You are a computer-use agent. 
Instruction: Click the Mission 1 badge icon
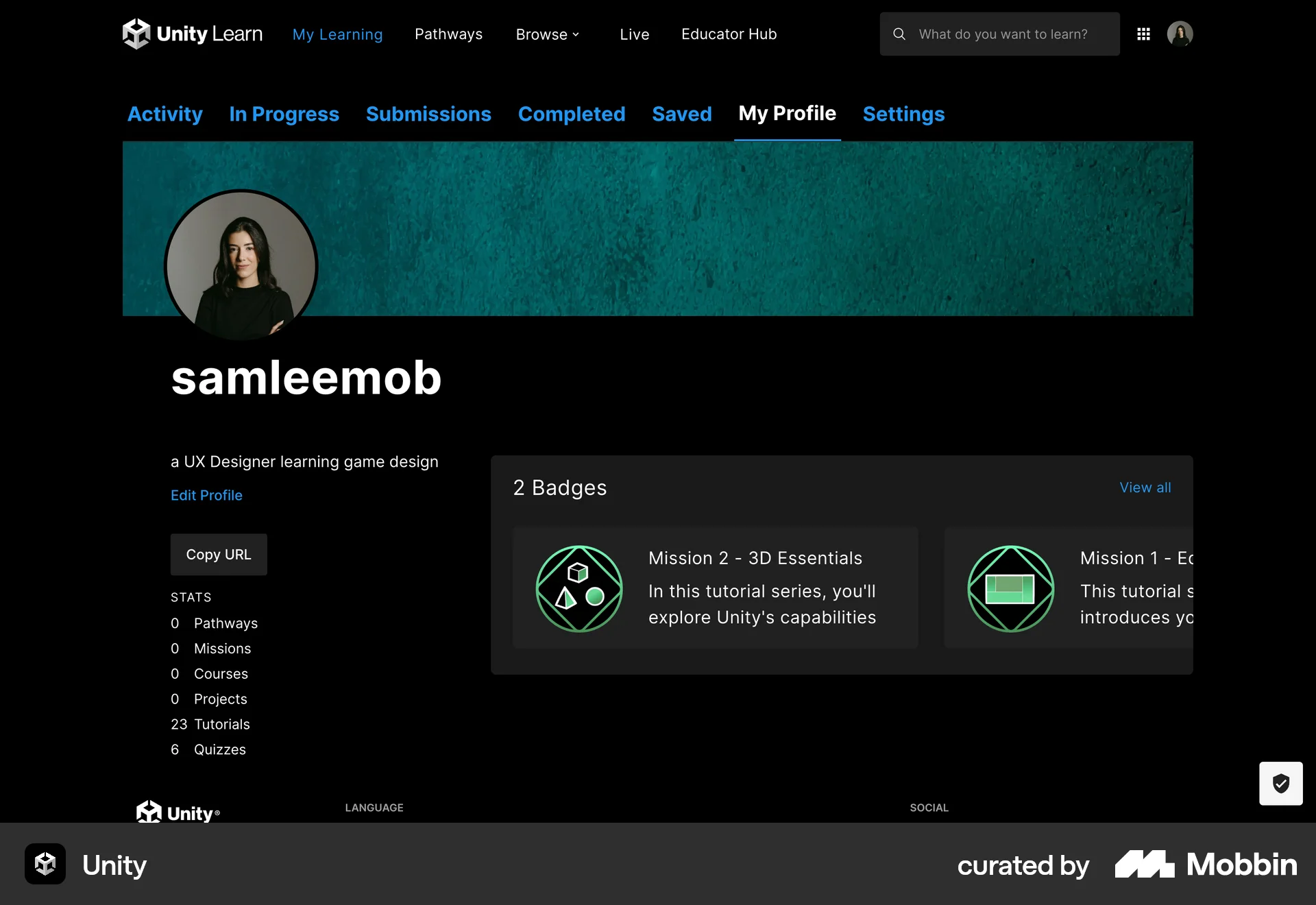pos(1010,588)
